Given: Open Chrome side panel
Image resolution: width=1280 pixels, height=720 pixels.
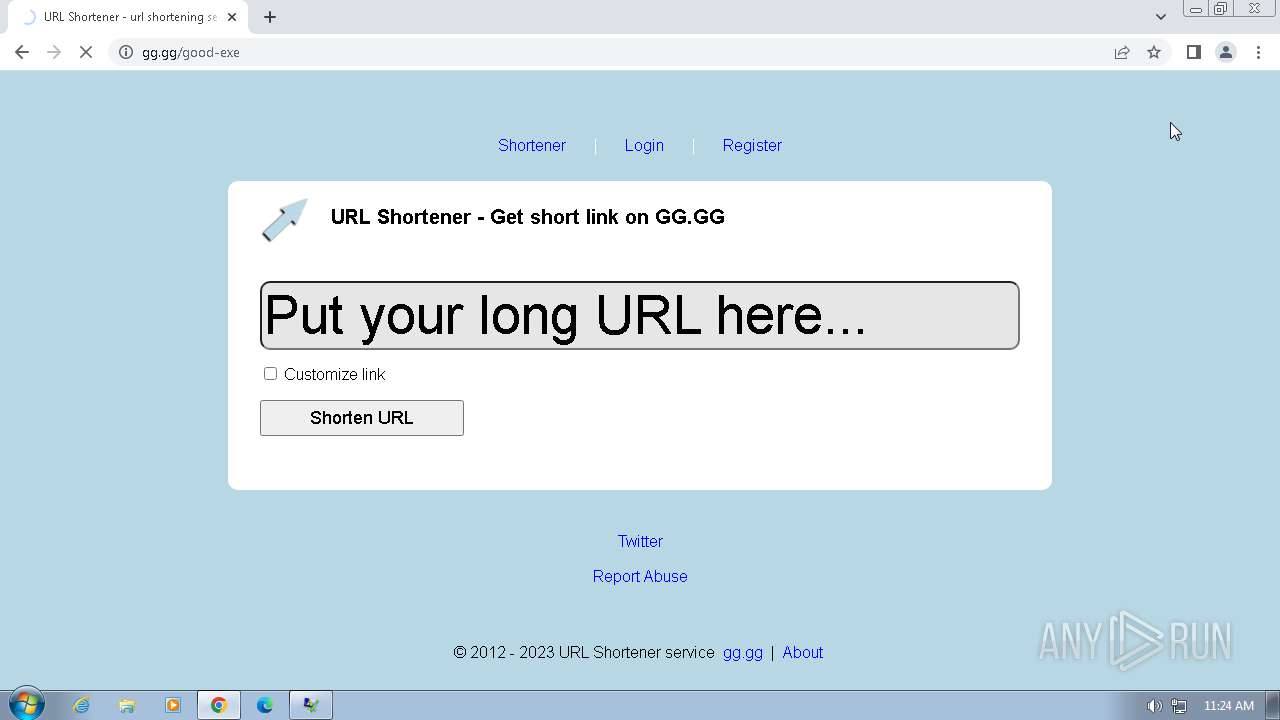Looking at the screenshot, I should [x=1193, y=52].
